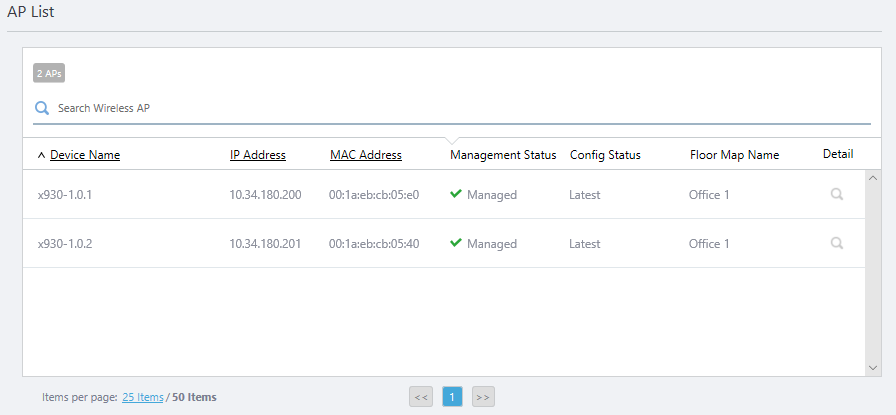Screen dimensions: 896x415
Task: Open detail magnifier for x930-1.0.1
Action: point(836,194)
